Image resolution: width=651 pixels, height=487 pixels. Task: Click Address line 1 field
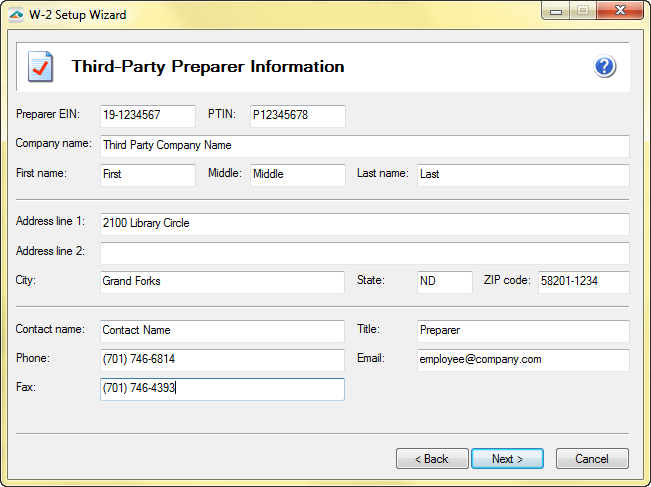pyautogui.click(x=364, y=224)
